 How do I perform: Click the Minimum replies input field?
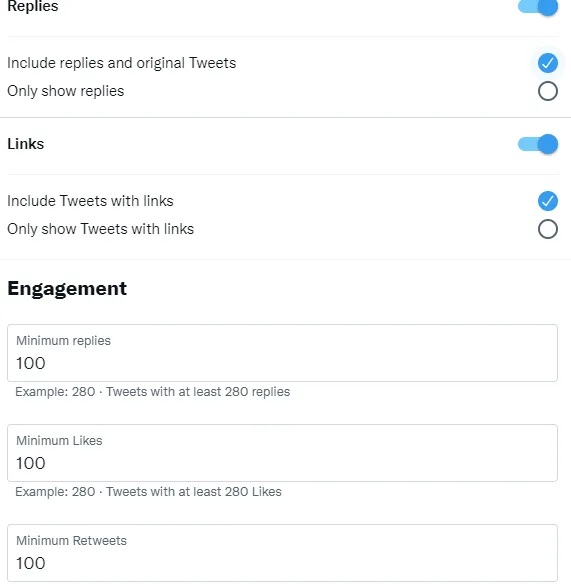pos(282,353)
